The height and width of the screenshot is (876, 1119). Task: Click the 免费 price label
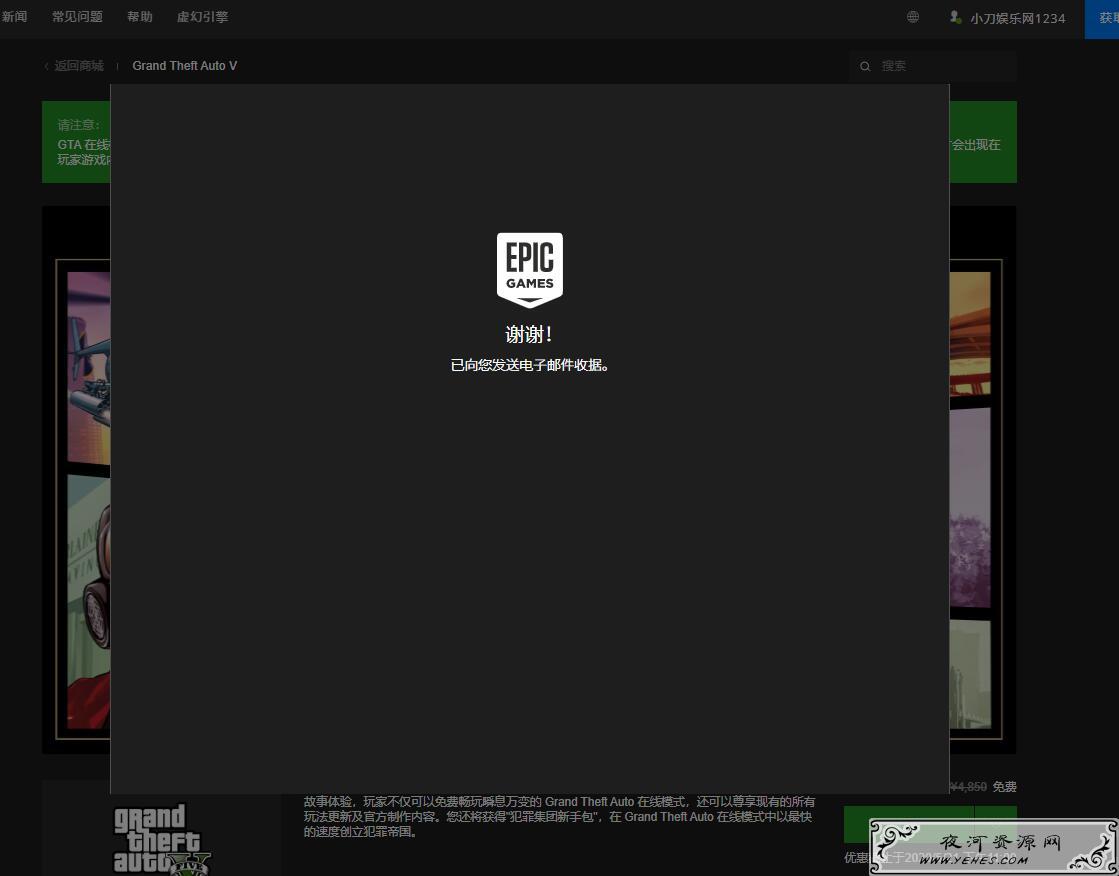(1004, 787)
